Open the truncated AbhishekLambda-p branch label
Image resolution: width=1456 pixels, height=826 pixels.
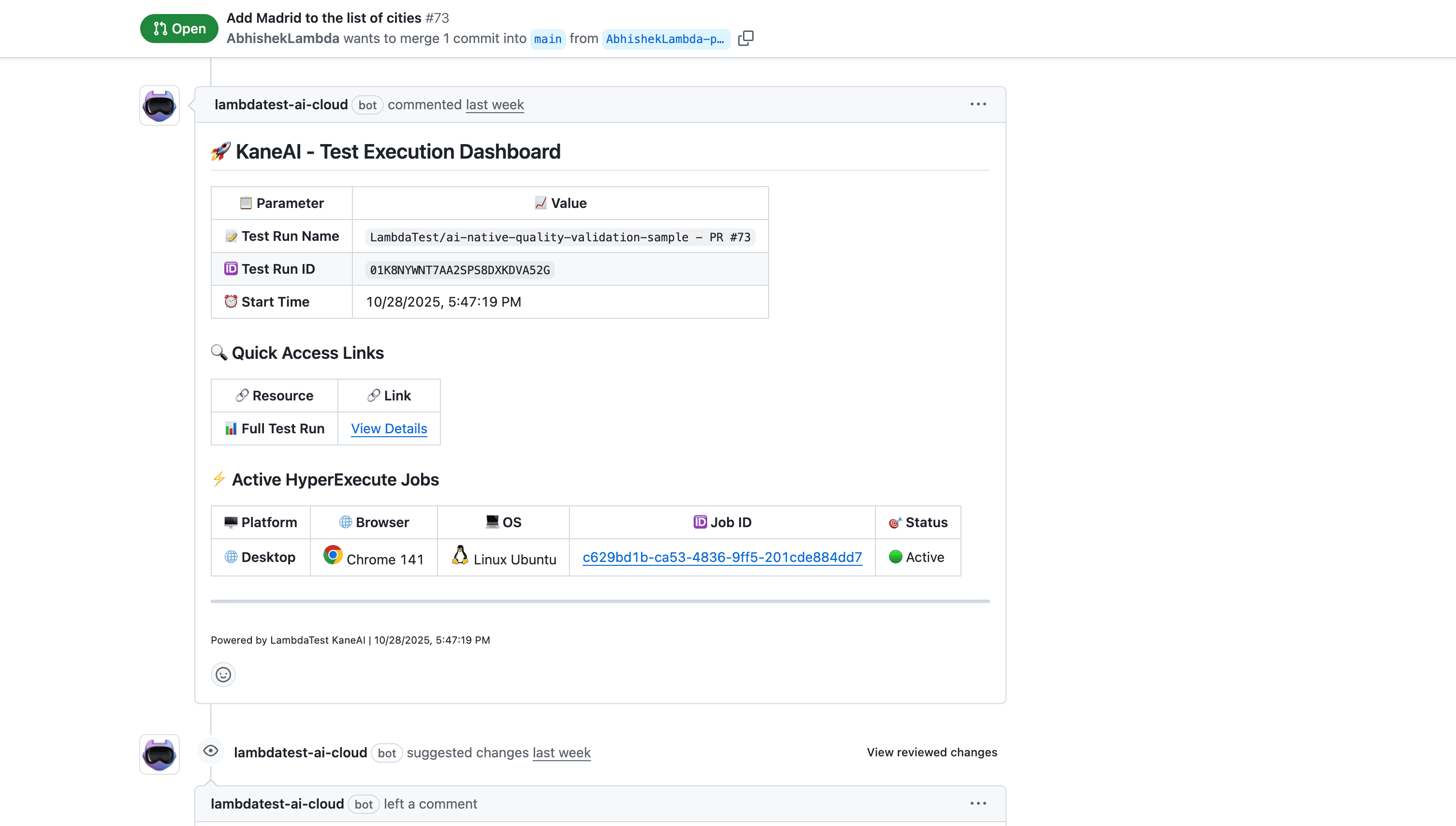point(667,39)
